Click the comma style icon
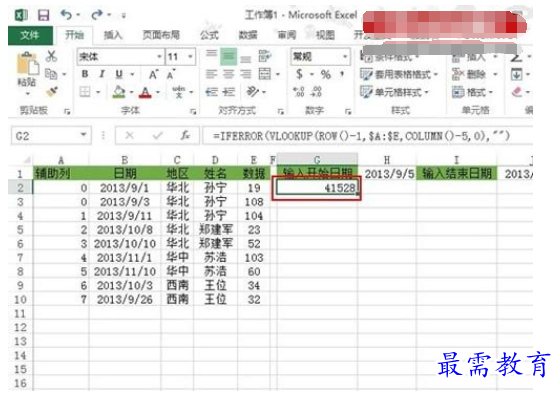This screenshot has width=559, height=396. pos(342,74)
